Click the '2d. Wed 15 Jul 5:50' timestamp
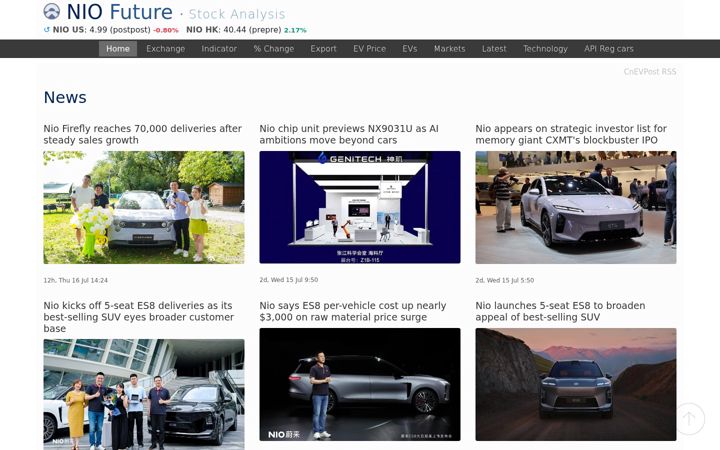 [505, 280]
